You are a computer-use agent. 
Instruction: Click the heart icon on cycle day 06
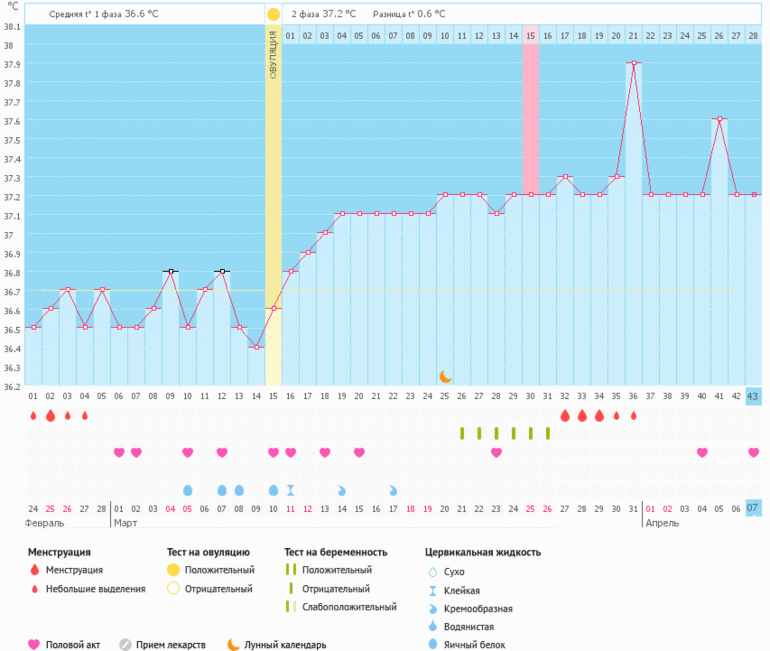click(119, 453)
